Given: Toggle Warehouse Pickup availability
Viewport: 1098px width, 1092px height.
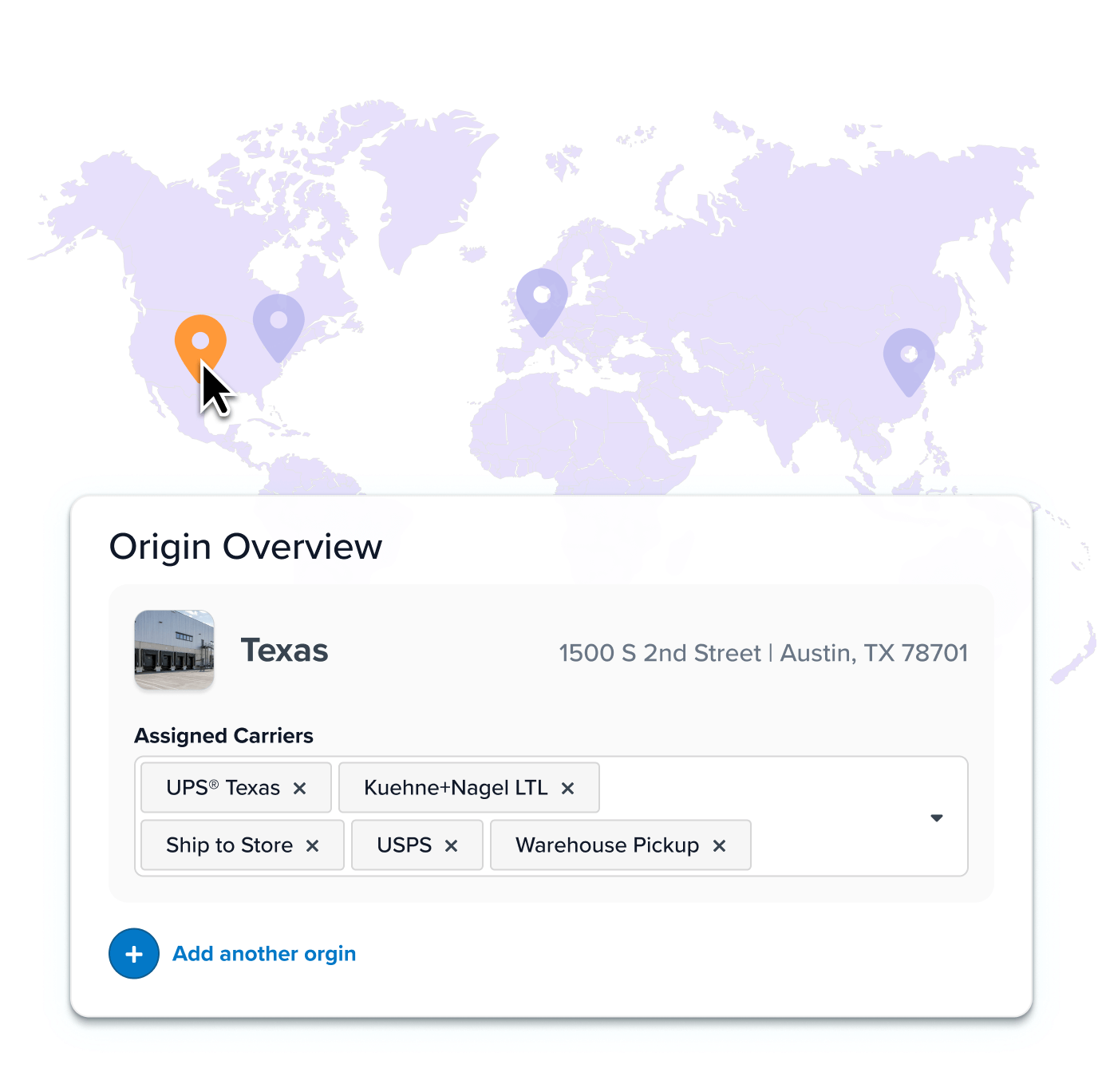Looking at the screenshot, I should point(609,845).
